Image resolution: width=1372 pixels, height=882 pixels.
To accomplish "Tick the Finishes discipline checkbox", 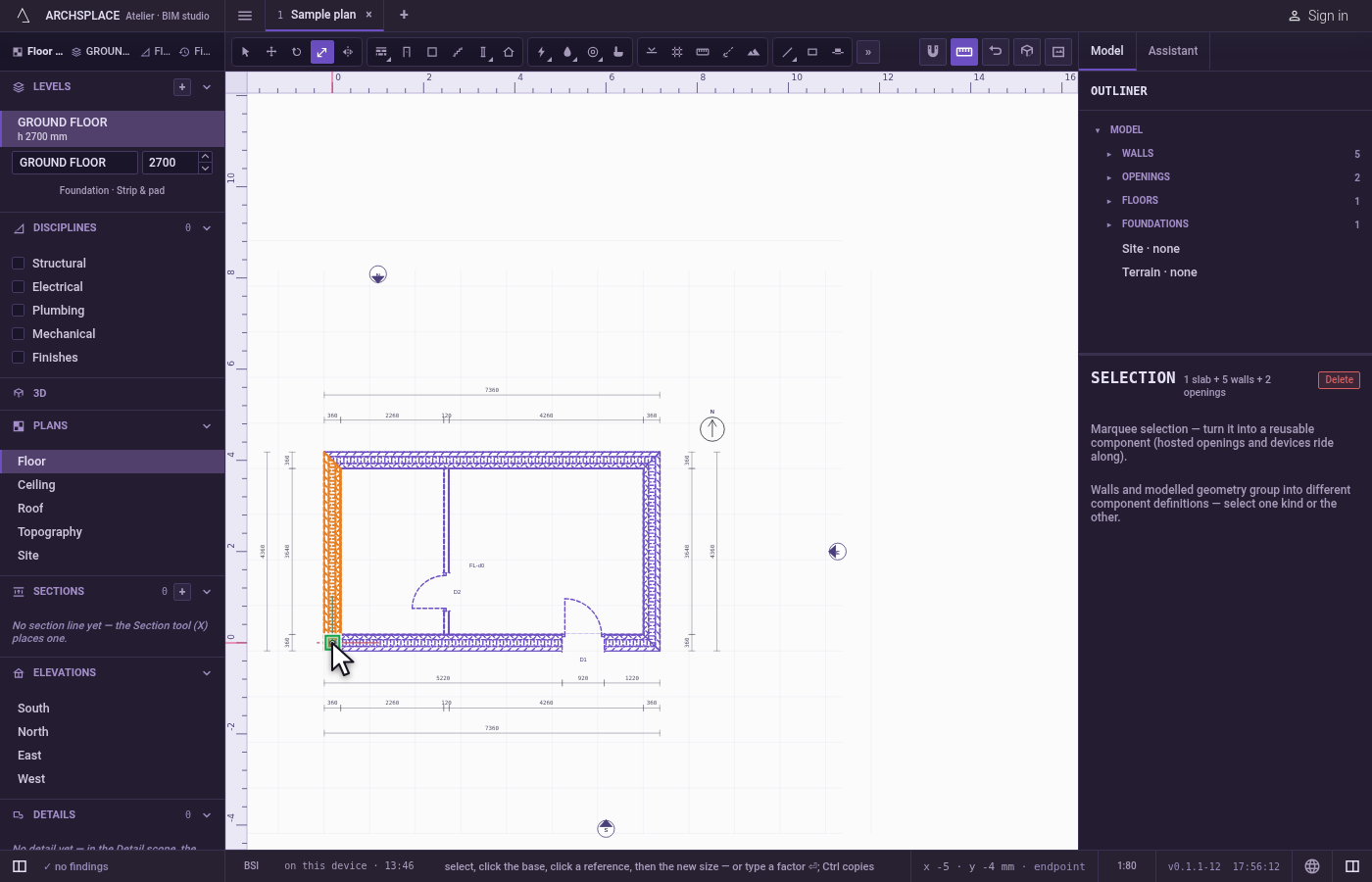I will (18, 357).
